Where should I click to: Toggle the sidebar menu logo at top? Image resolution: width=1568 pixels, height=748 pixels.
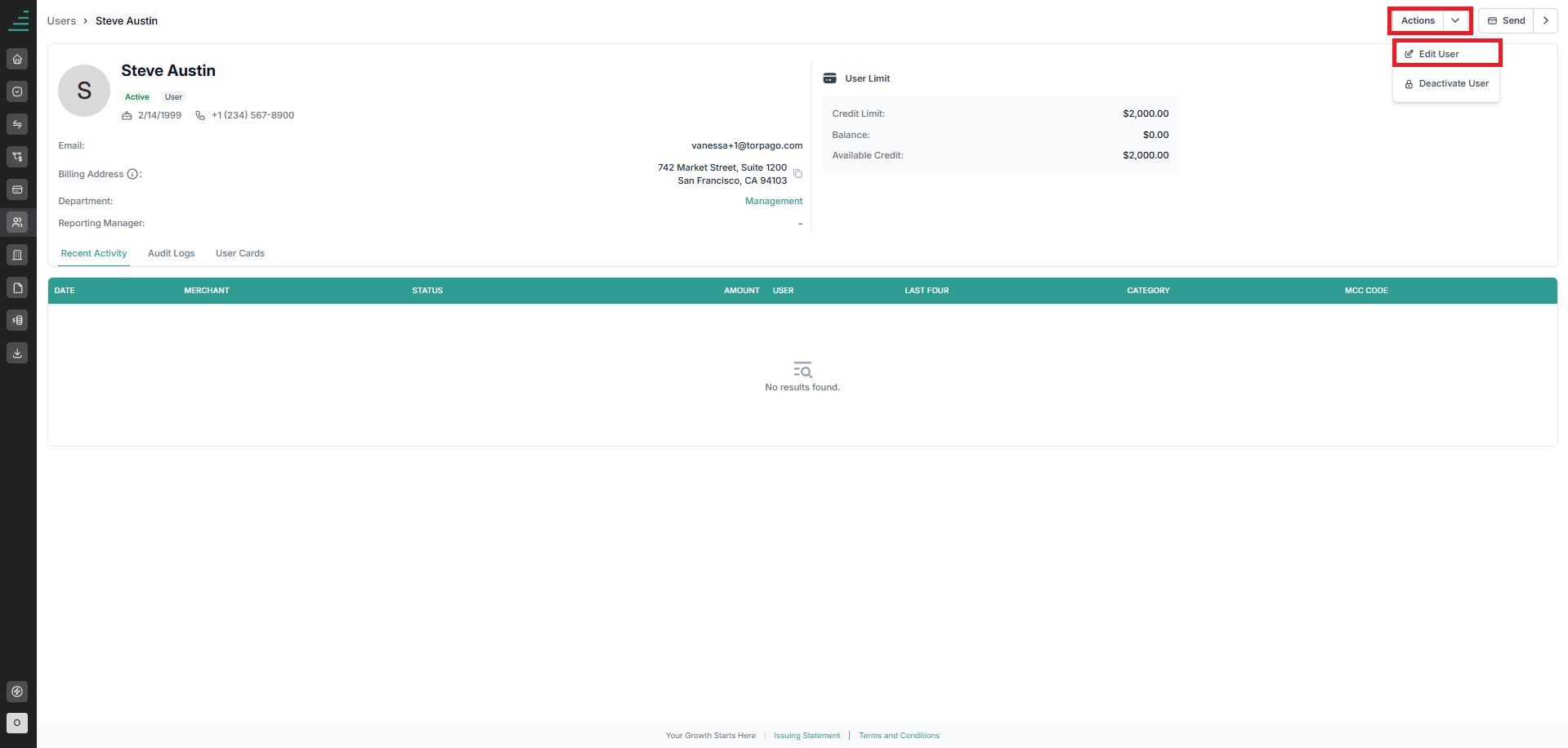[x=18, y=20]
